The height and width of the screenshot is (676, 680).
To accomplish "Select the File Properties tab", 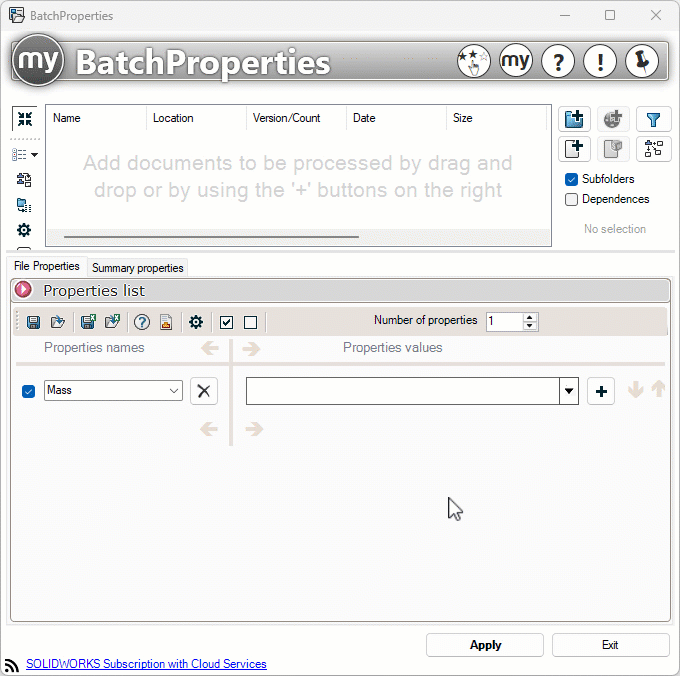I will (47, 267).
